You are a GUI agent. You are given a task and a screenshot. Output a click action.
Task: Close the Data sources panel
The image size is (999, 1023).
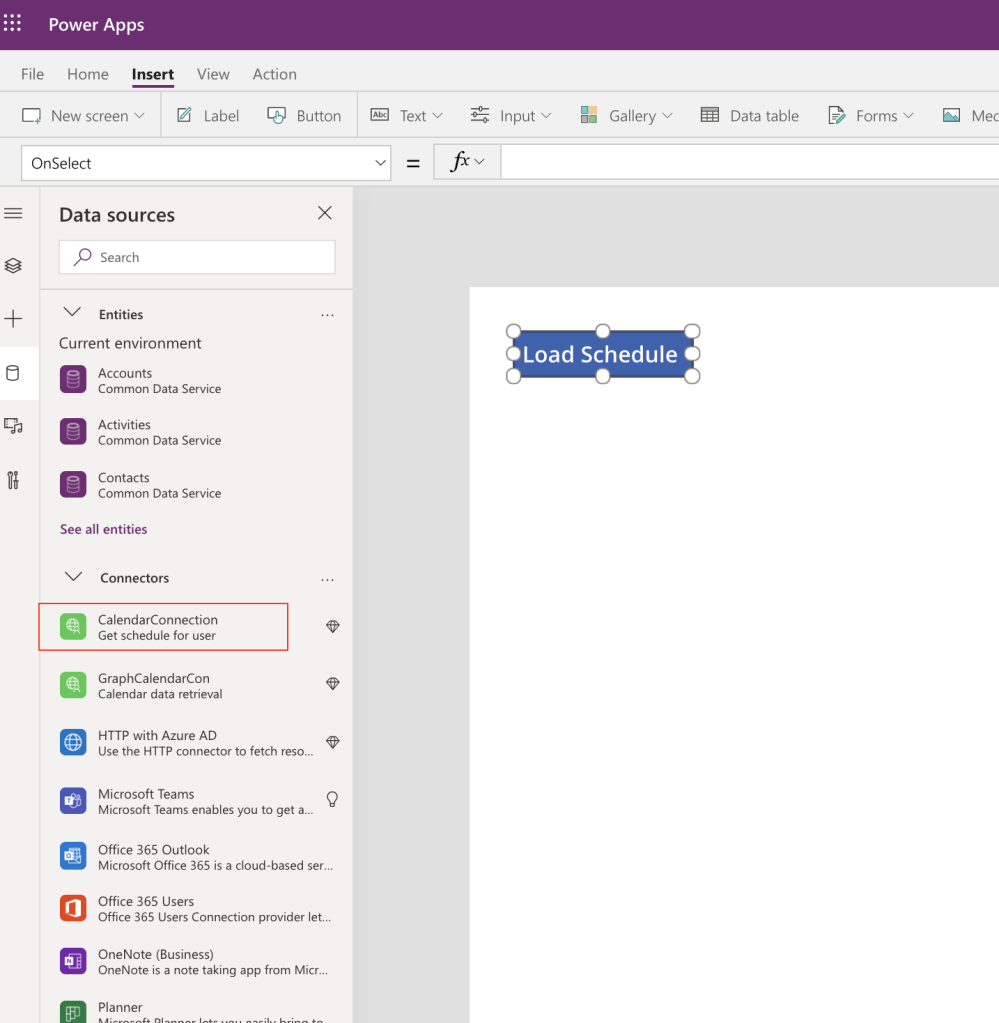coord(324,213)
